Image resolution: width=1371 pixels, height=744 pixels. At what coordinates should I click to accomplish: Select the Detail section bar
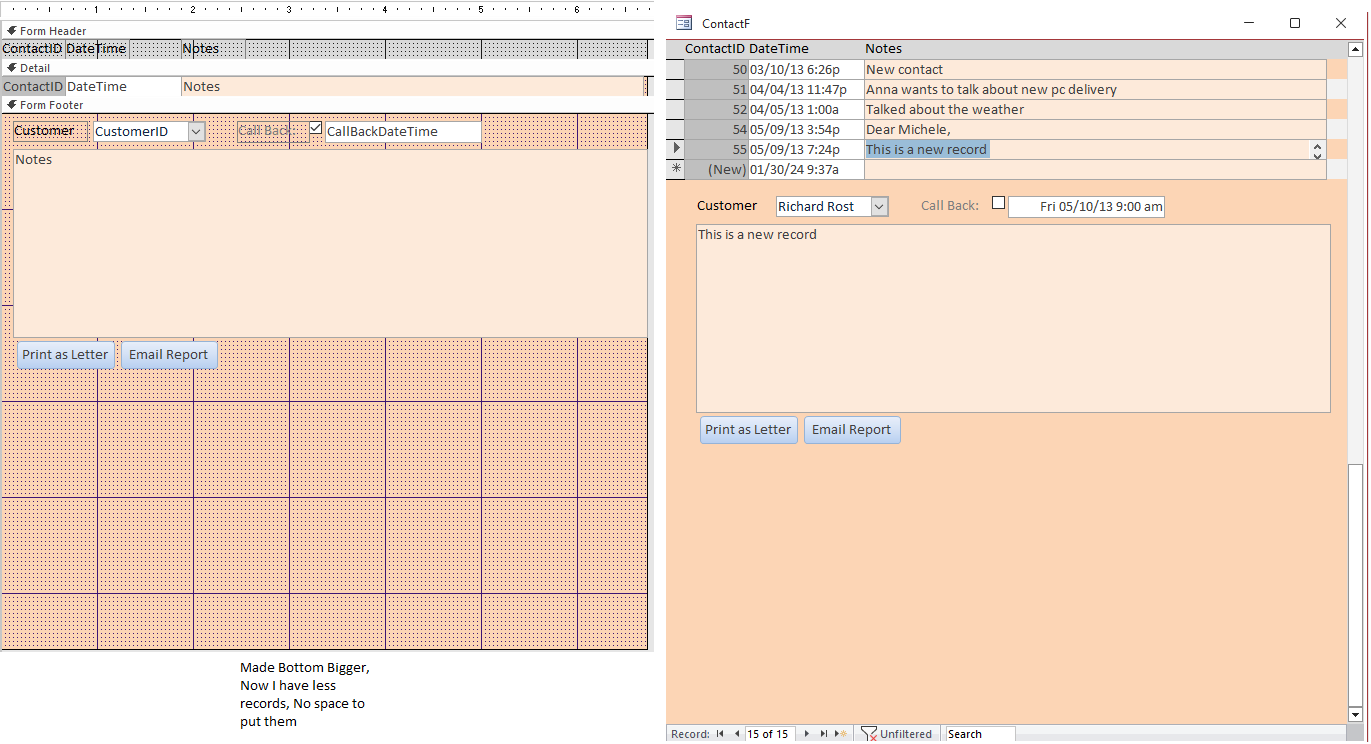(35, 68)
